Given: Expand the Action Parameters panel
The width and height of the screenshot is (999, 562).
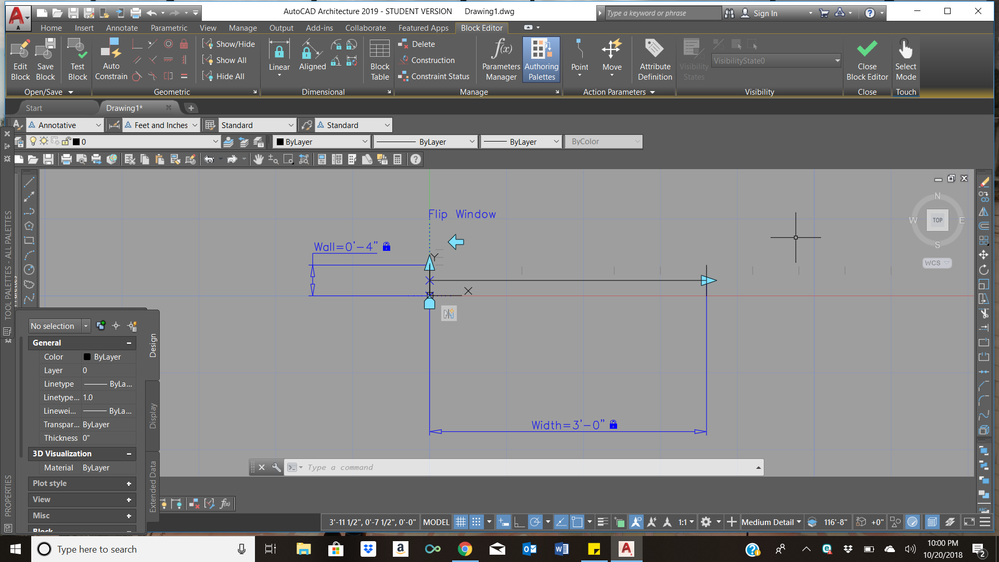Looking at the screenshot, I should pyautogui.click(x=619, y=92).
